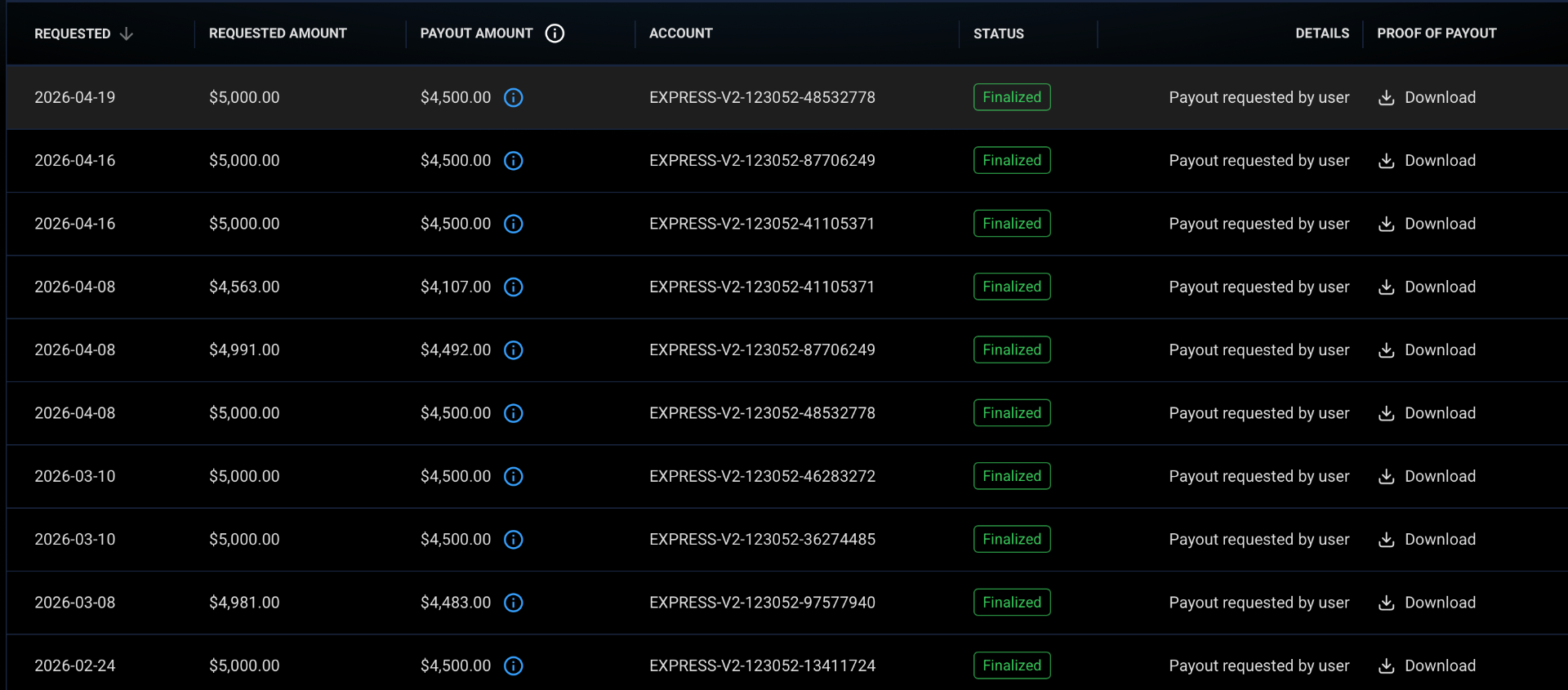Click the Account column header
The width and height of the screenshot is (1568, 690).
pos(681,33)
